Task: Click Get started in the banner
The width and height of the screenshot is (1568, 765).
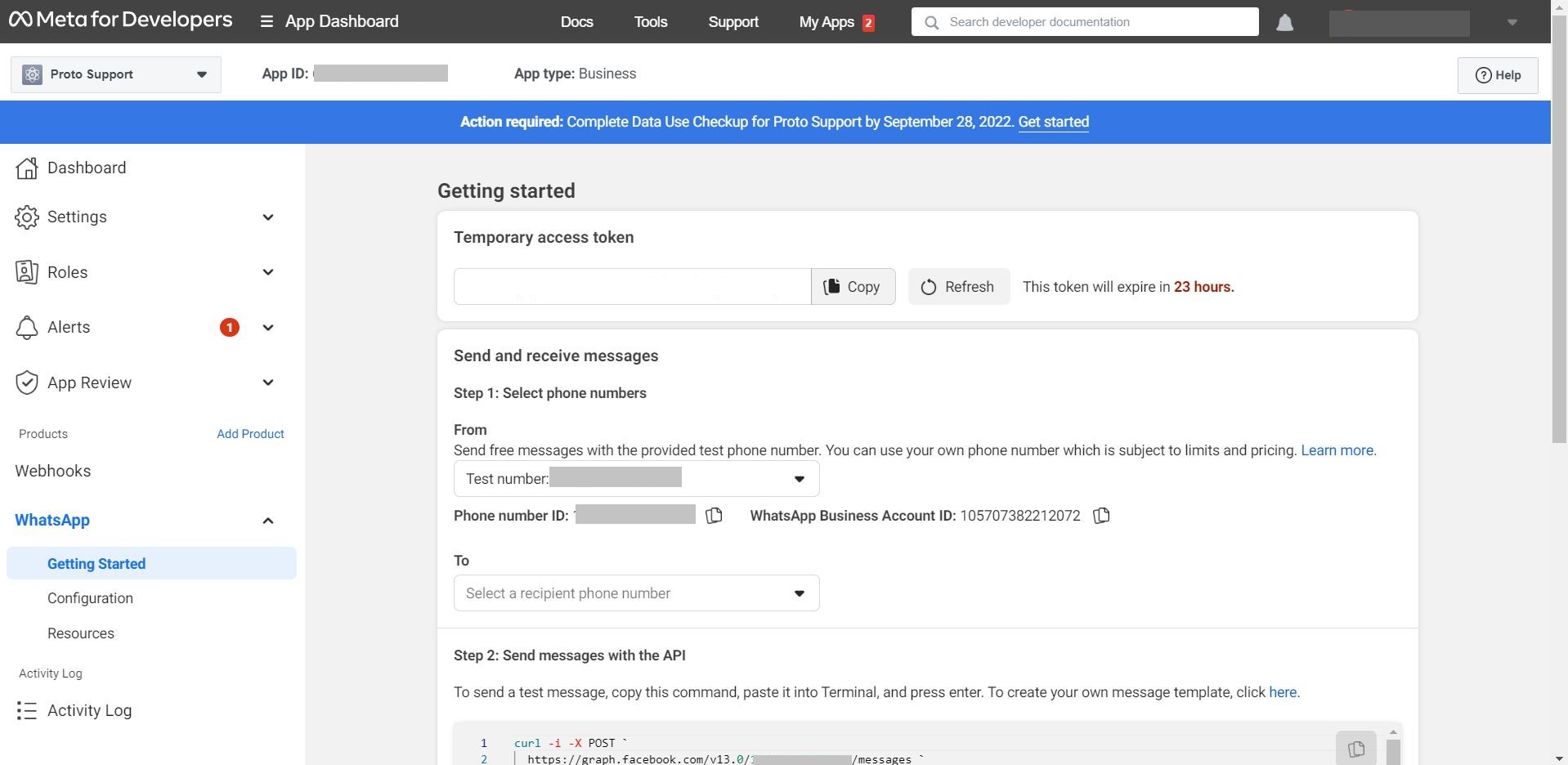Action: (x=1053, y=122)
